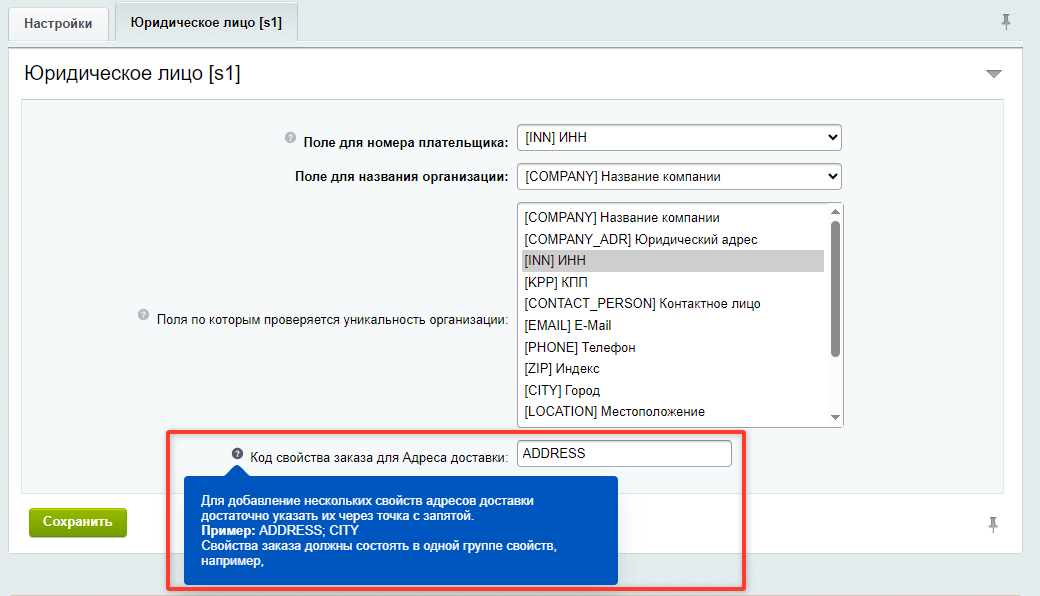Select the Юридическое лицо [s1] tab
The image size is (1040, 596).
pyautogui.click(x=206, y=23)
